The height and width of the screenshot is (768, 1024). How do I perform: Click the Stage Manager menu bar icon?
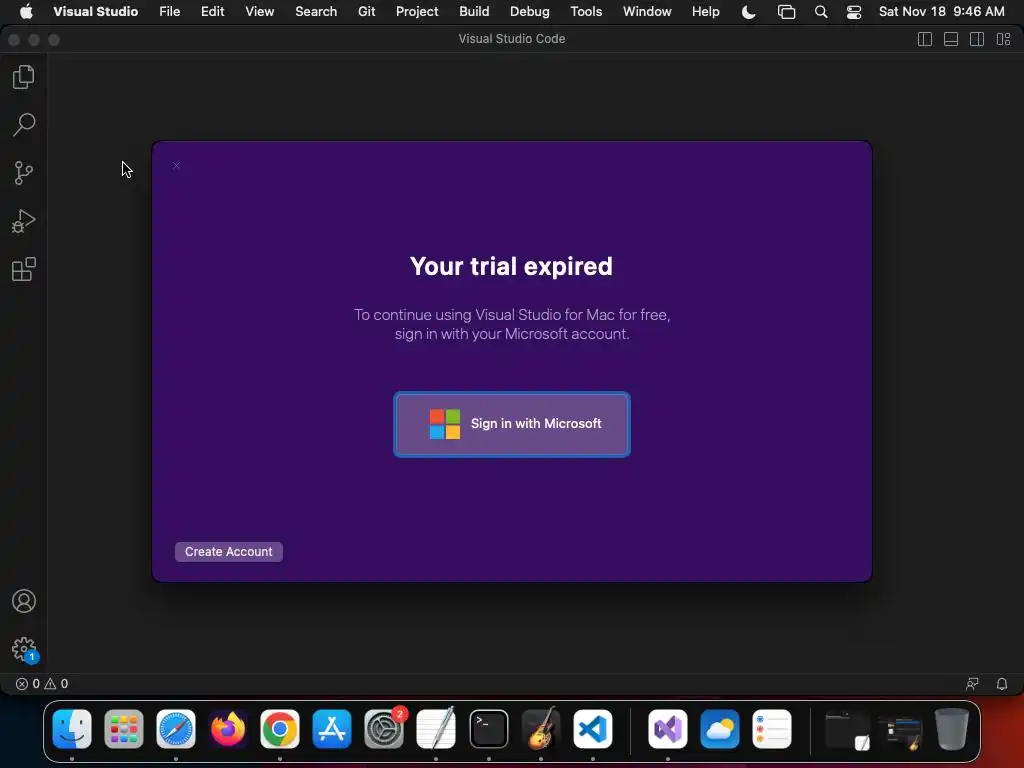786,12
